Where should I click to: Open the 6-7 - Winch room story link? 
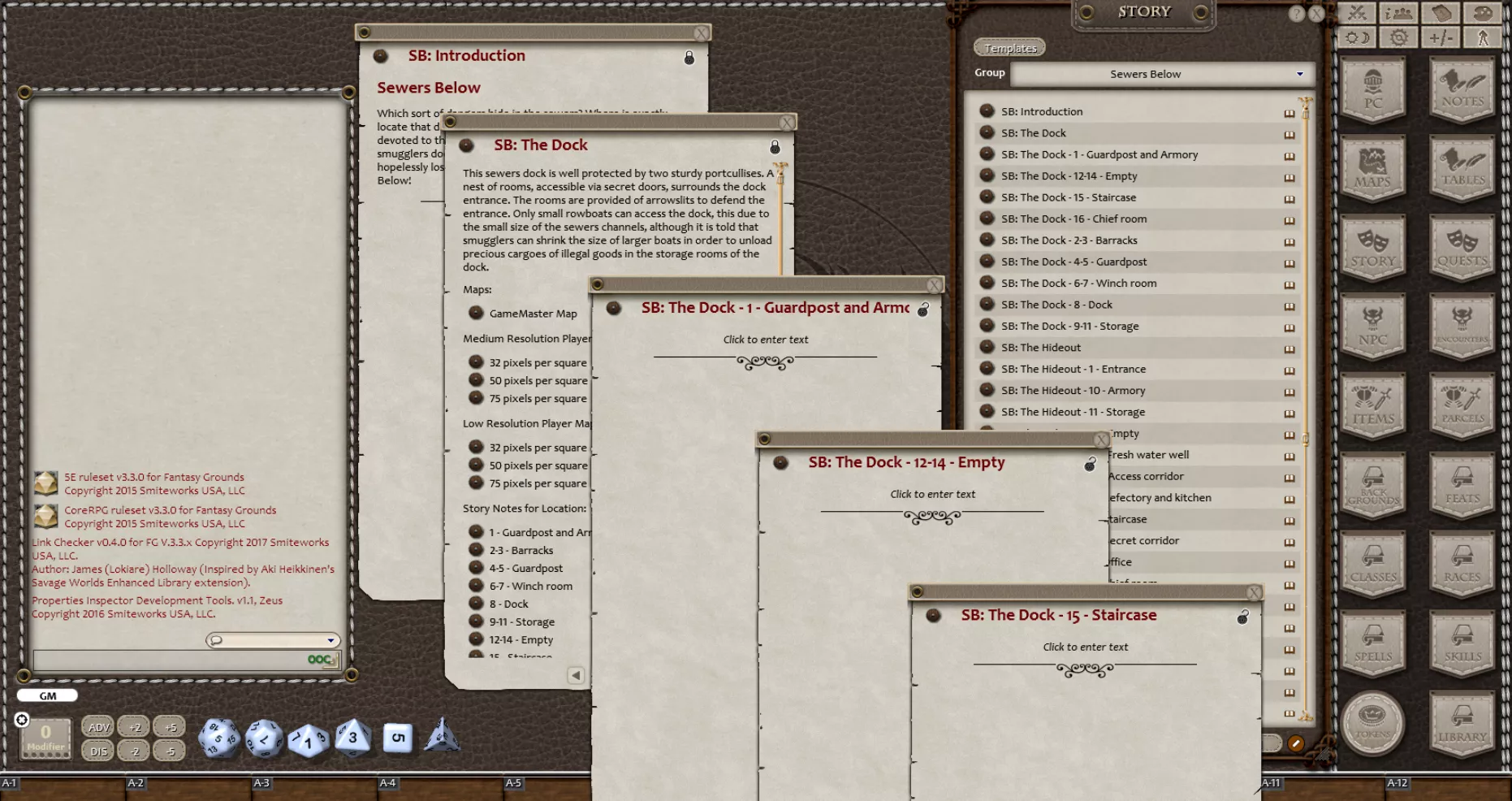coord(530,586)
